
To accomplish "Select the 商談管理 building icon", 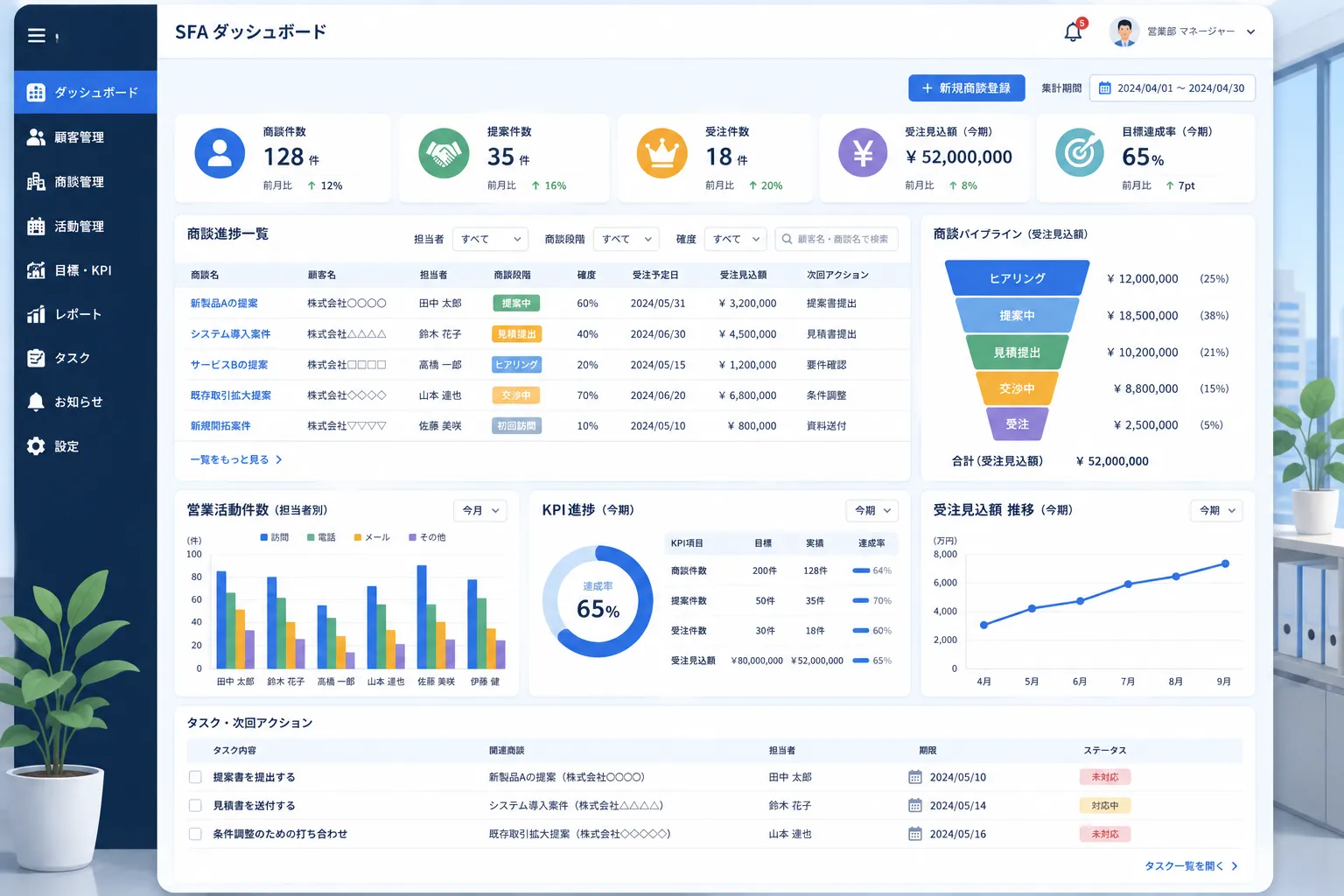I will pyautogui.click(x=36, y=182).
